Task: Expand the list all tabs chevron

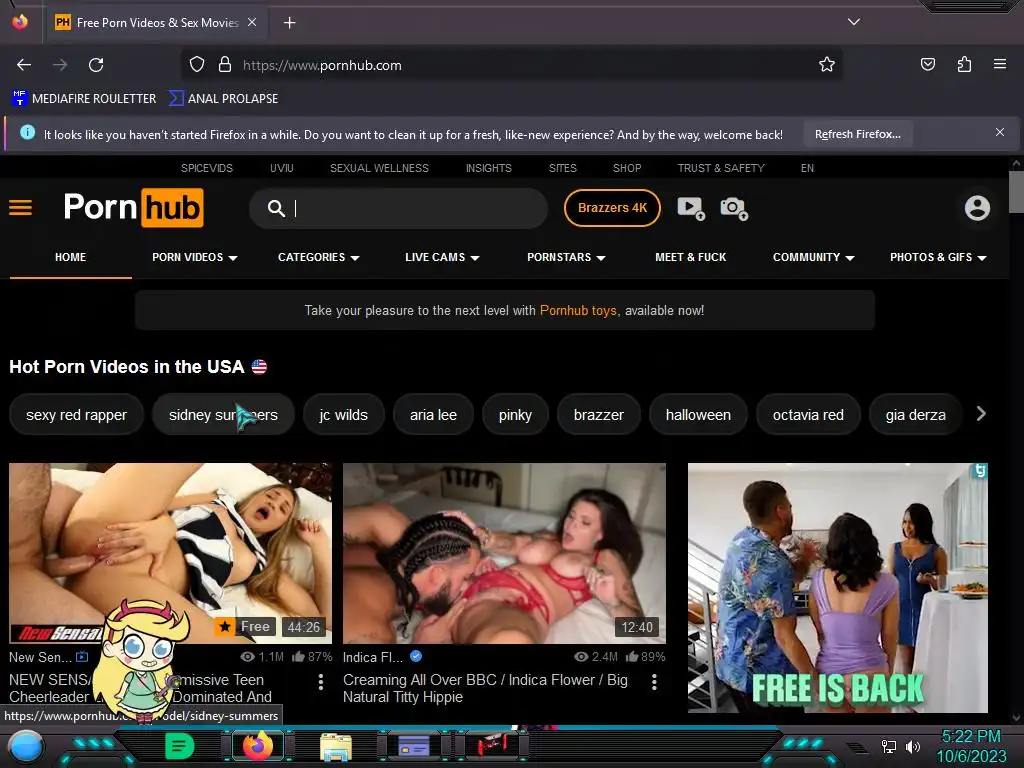Action: [x=854, y=22]
